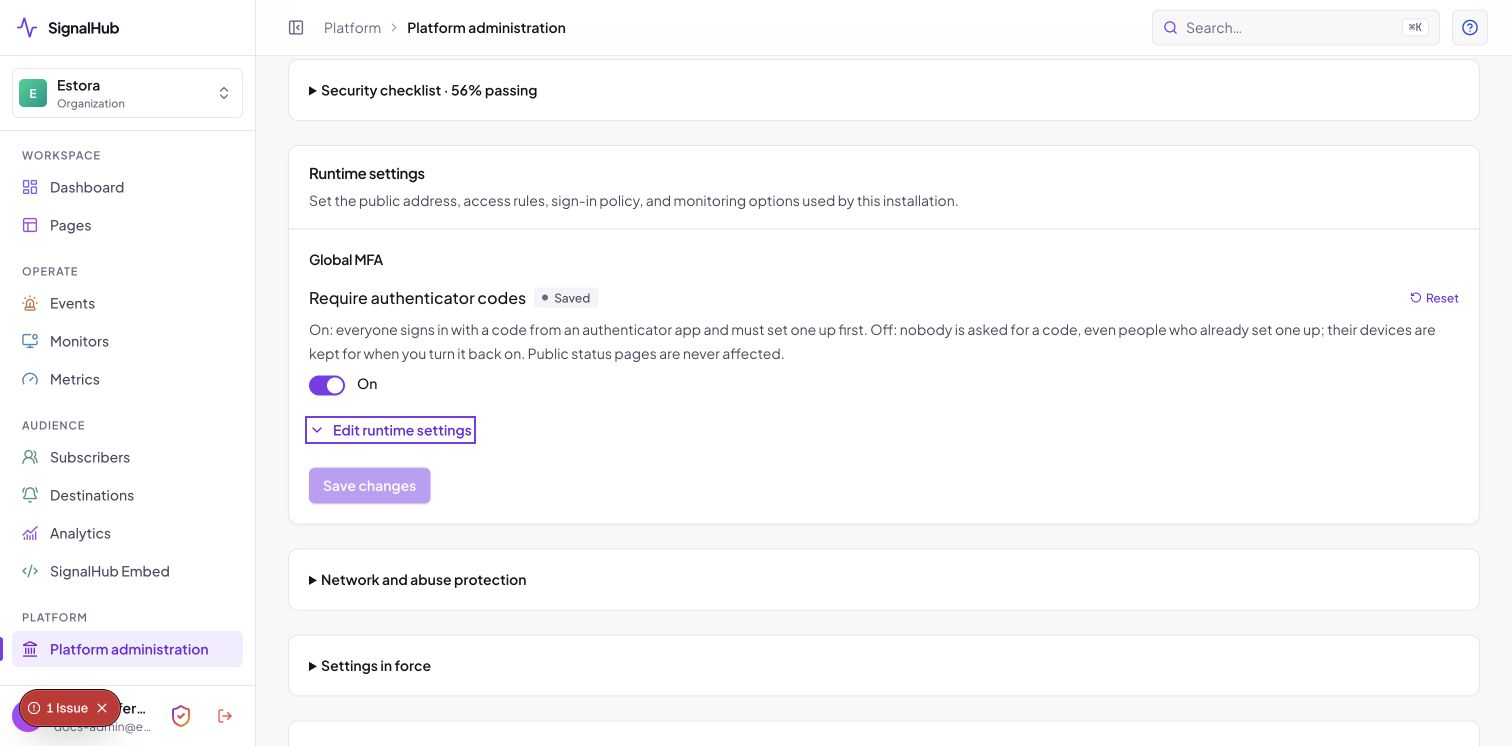Click the Monitors screen icon
1512x746 pixels.
point(30,341)
